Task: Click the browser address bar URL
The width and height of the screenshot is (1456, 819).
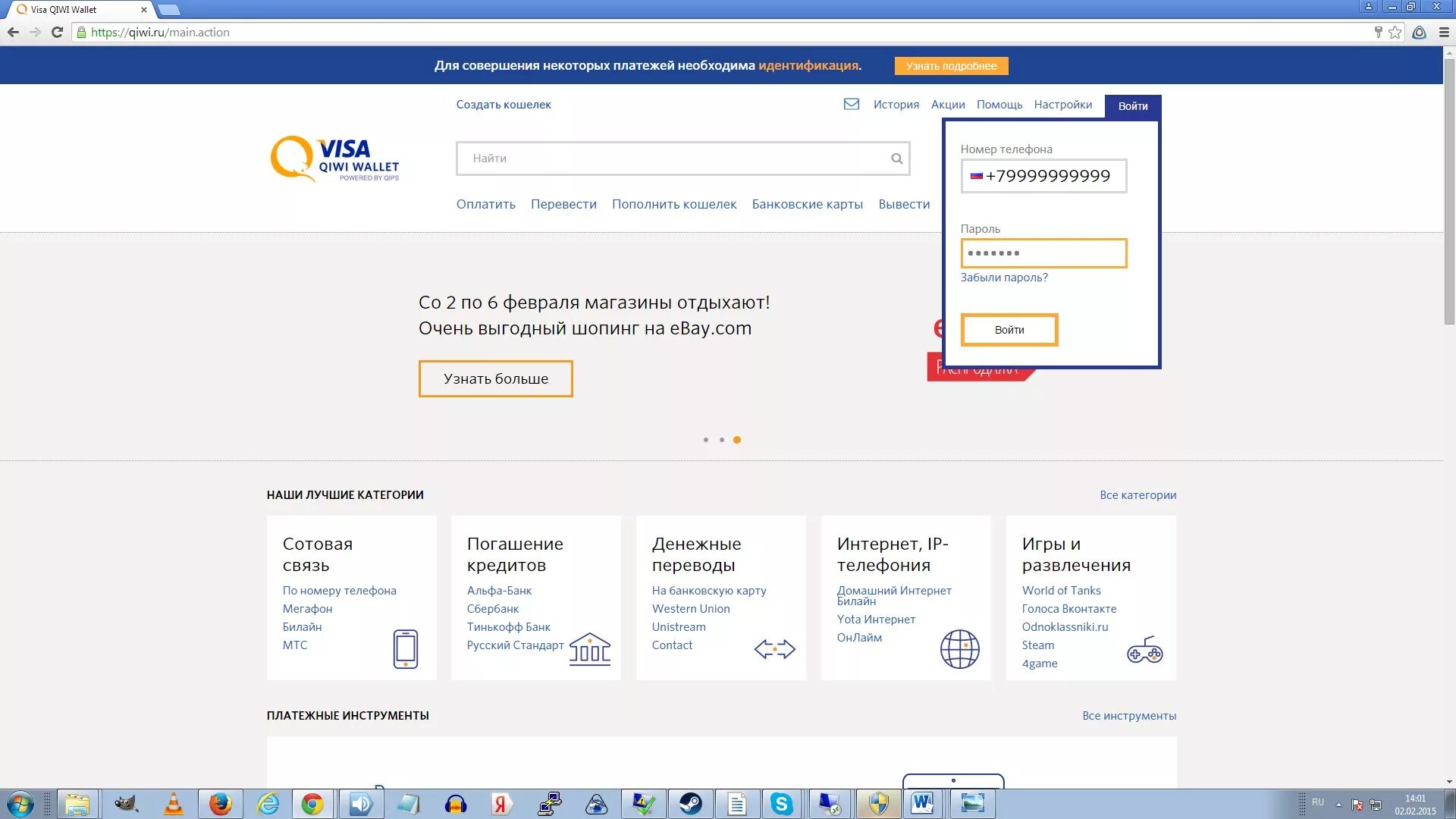Action: coord(160,32)
